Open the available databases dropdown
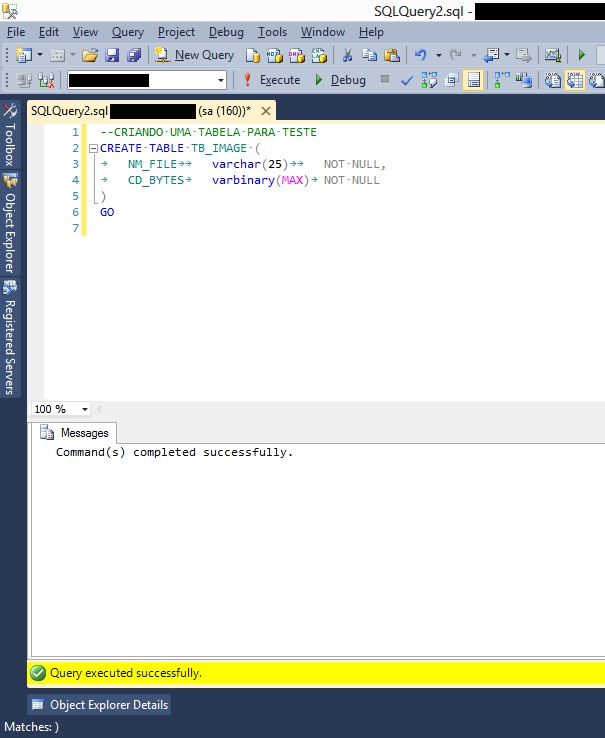 click(221, 80)
